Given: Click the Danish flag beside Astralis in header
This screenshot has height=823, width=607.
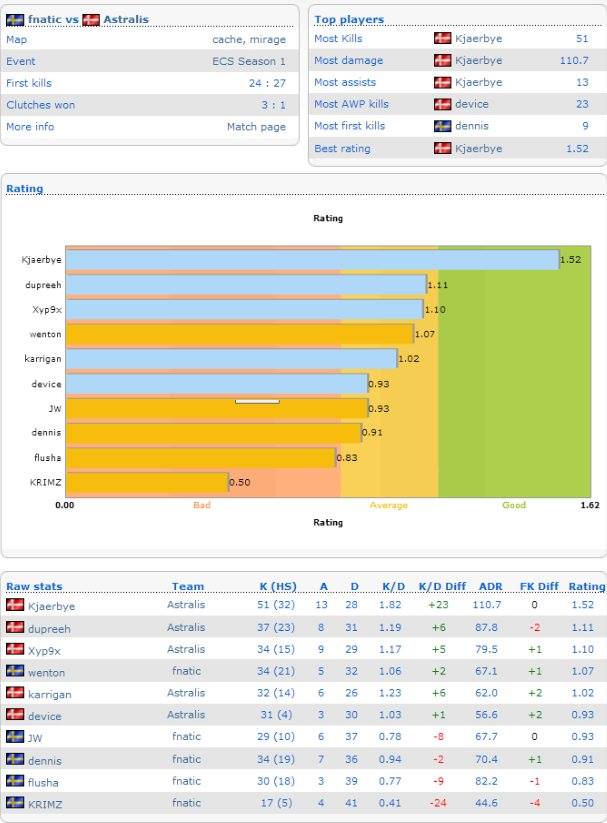Looking at the screenshot, I should [91, 20].
